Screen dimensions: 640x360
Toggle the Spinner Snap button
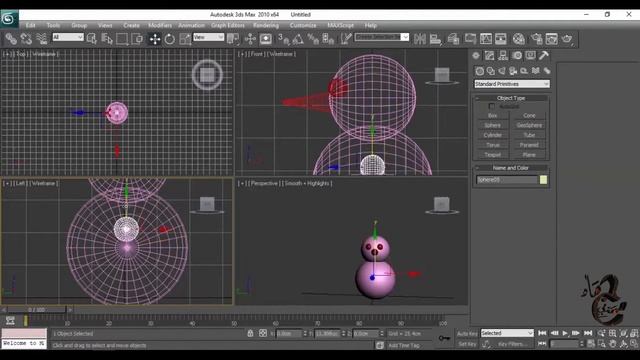point(328,39)
